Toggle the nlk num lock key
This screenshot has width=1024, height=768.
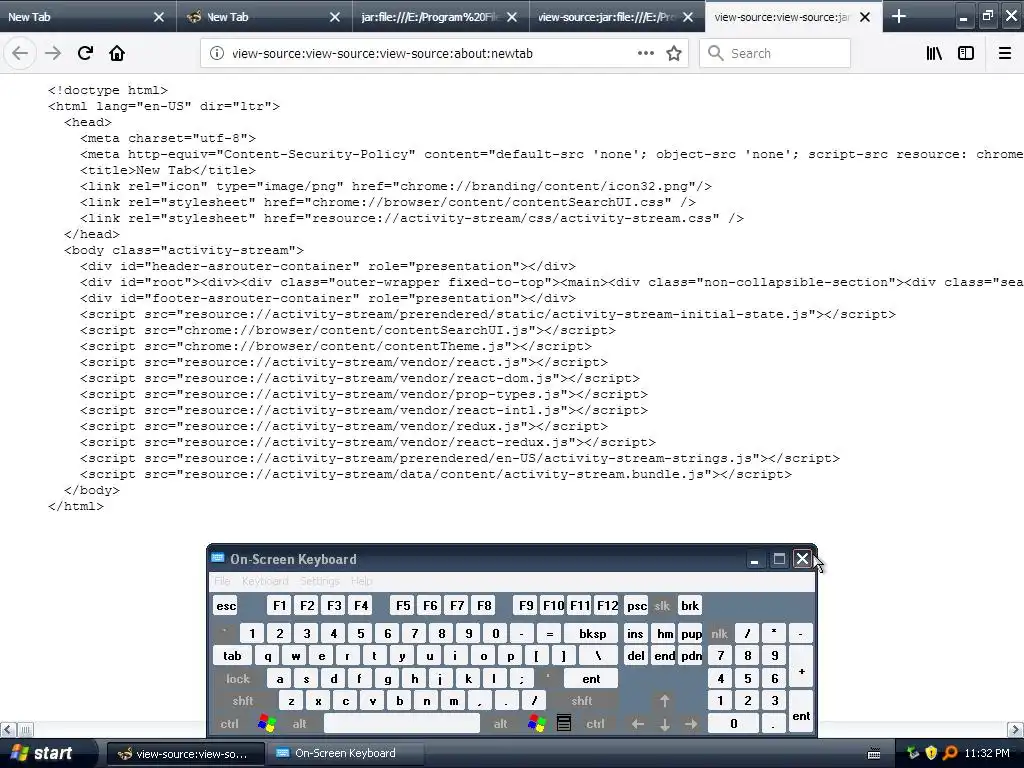(719, 633)
